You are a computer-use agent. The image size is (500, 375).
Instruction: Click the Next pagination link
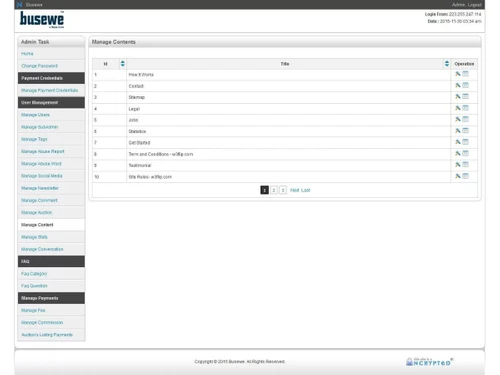pyautogui.click(x=294, y=190)
